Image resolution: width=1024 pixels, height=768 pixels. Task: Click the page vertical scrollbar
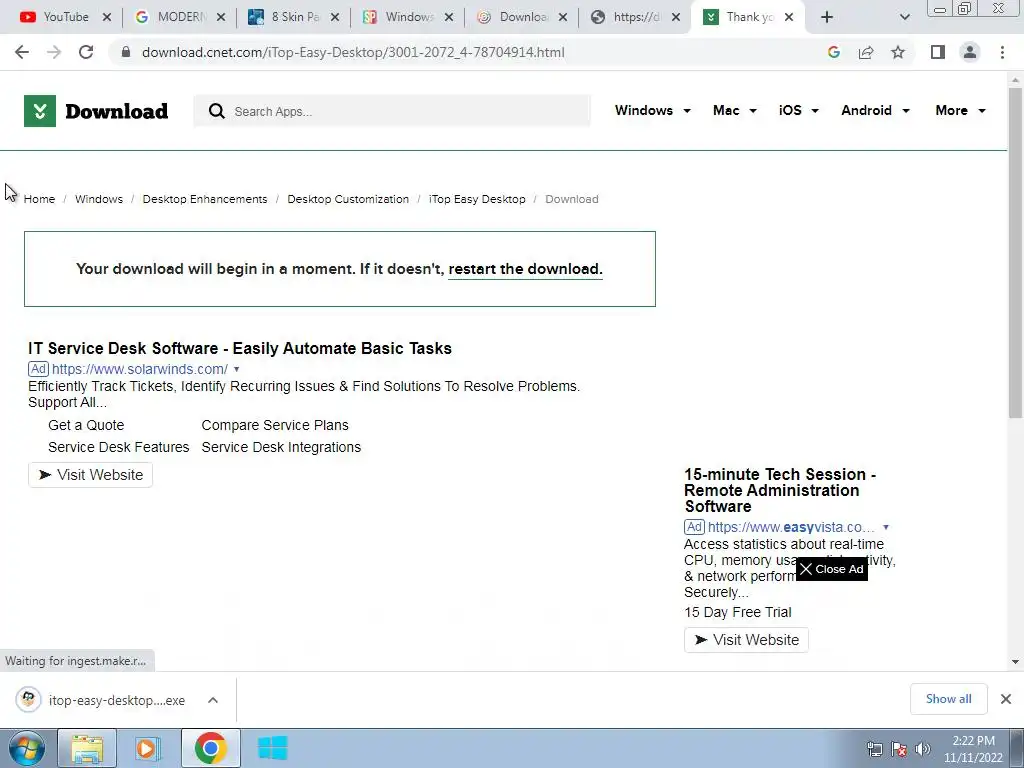[x=1015, y=253]
